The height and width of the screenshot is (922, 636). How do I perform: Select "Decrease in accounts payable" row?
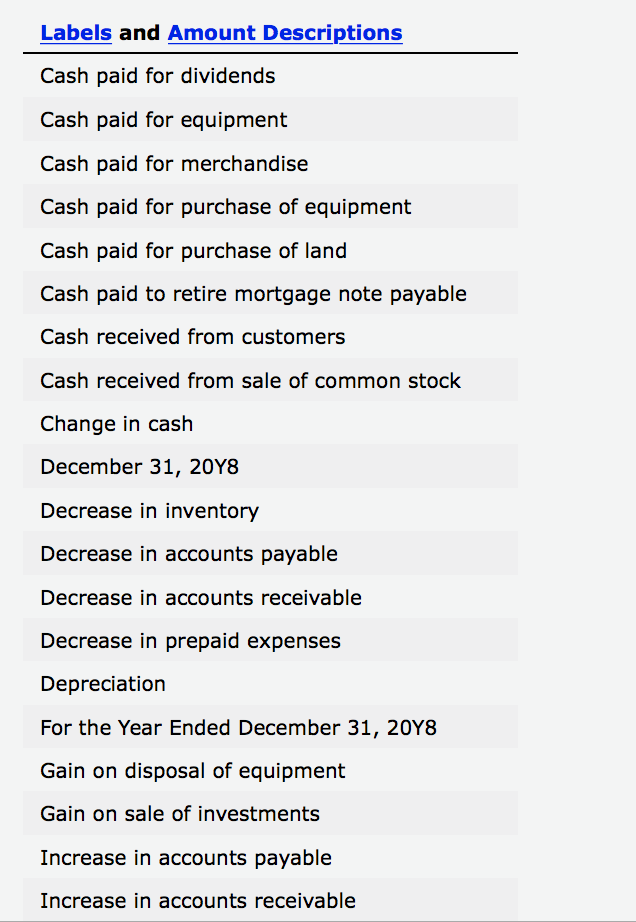[x=189, y=554]
